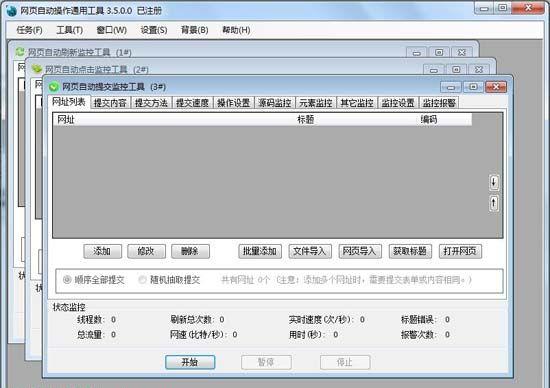Select the 顺序全部提交 radio option

(93, 280)
